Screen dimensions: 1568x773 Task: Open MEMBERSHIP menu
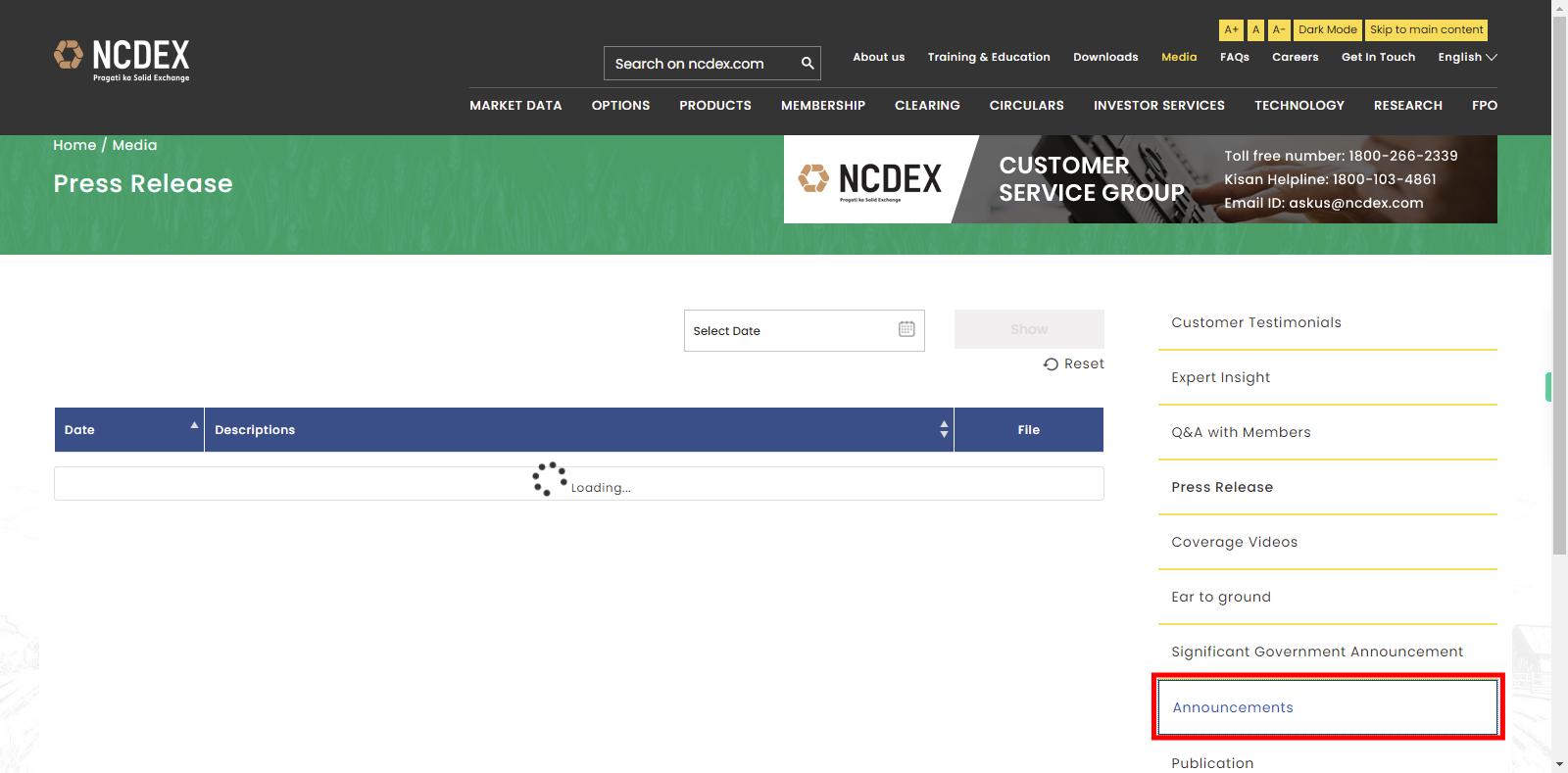pos(823,105)
